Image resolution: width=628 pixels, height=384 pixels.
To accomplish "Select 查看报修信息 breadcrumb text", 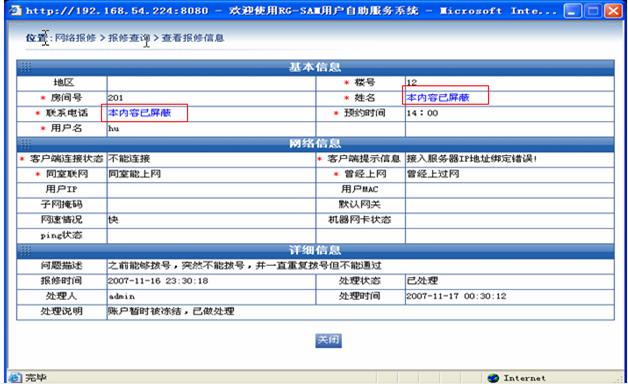I will click(x=193, y=38).
